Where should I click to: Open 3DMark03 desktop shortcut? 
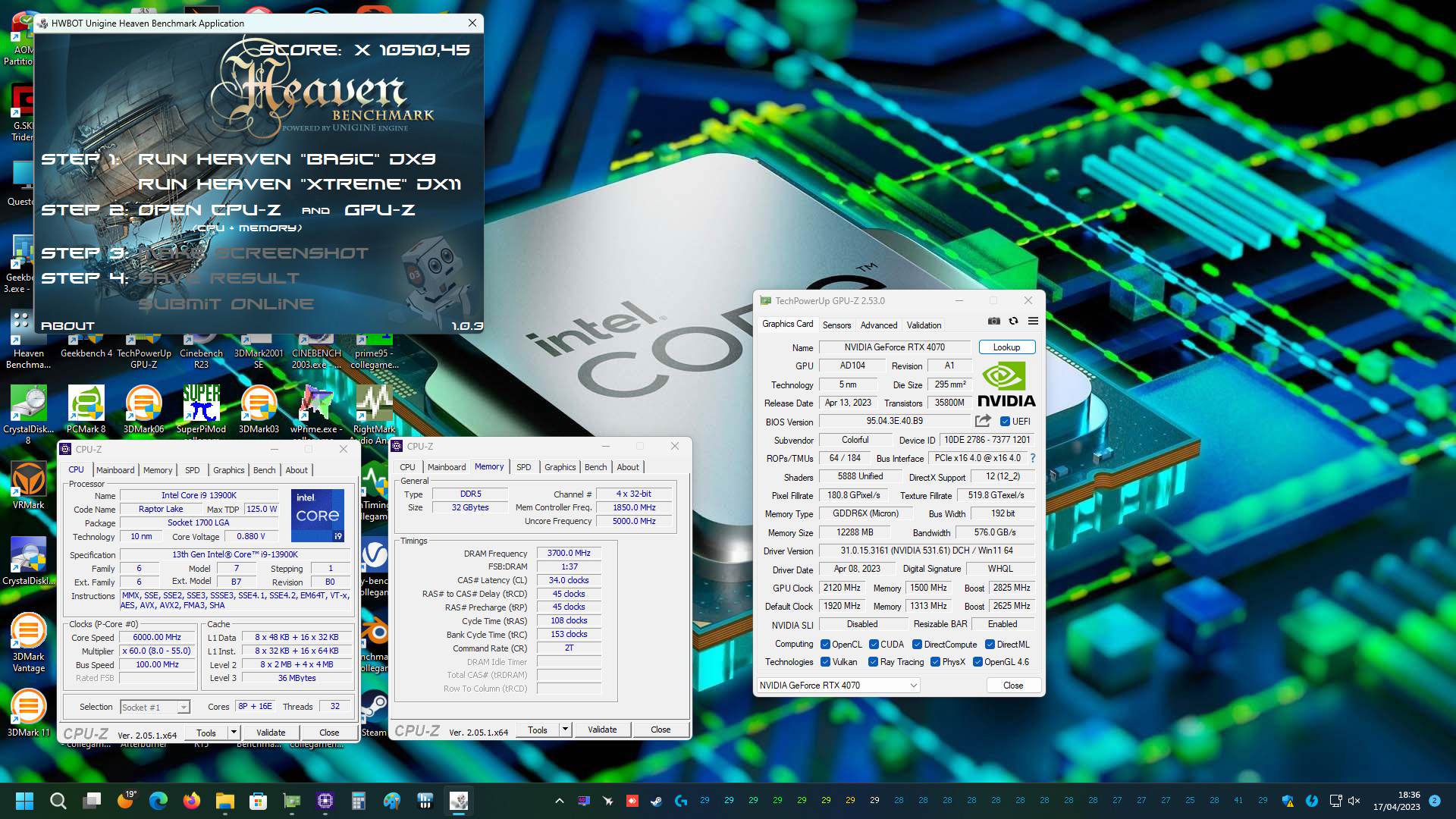[259, 409]
